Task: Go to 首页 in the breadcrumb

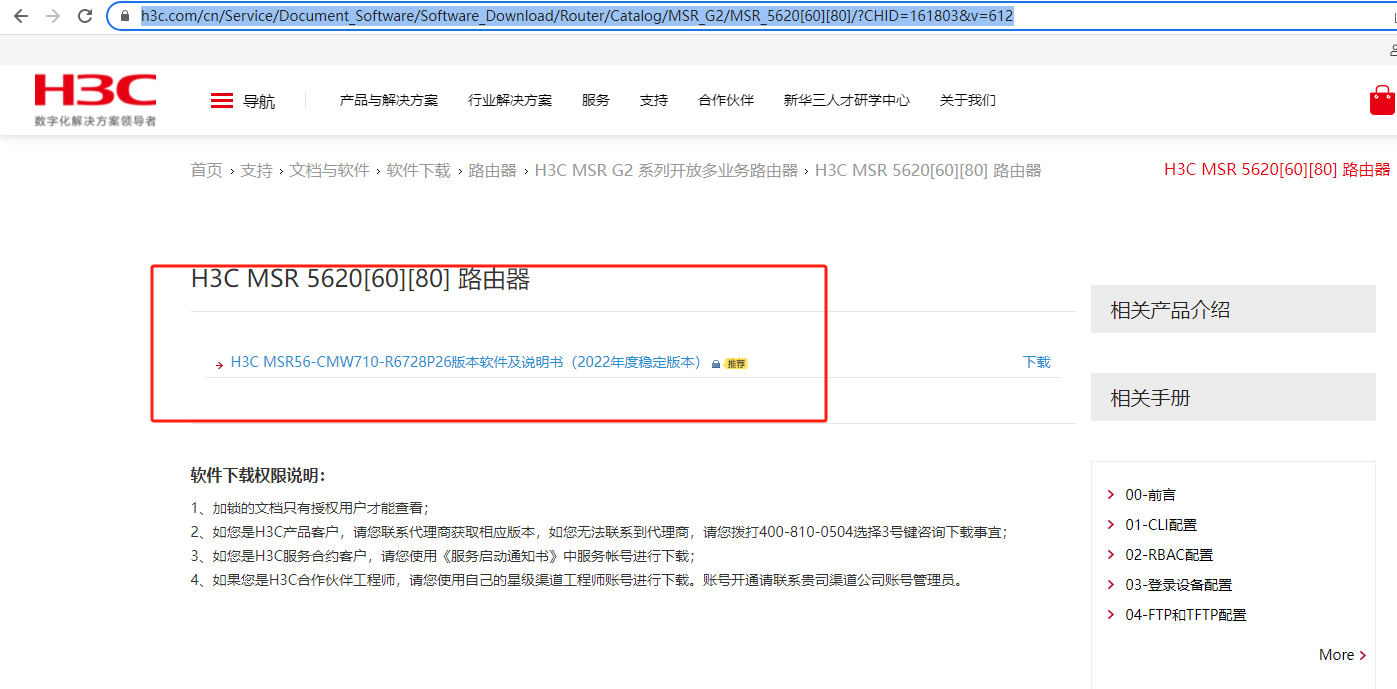Action: (x=207, y=171)
